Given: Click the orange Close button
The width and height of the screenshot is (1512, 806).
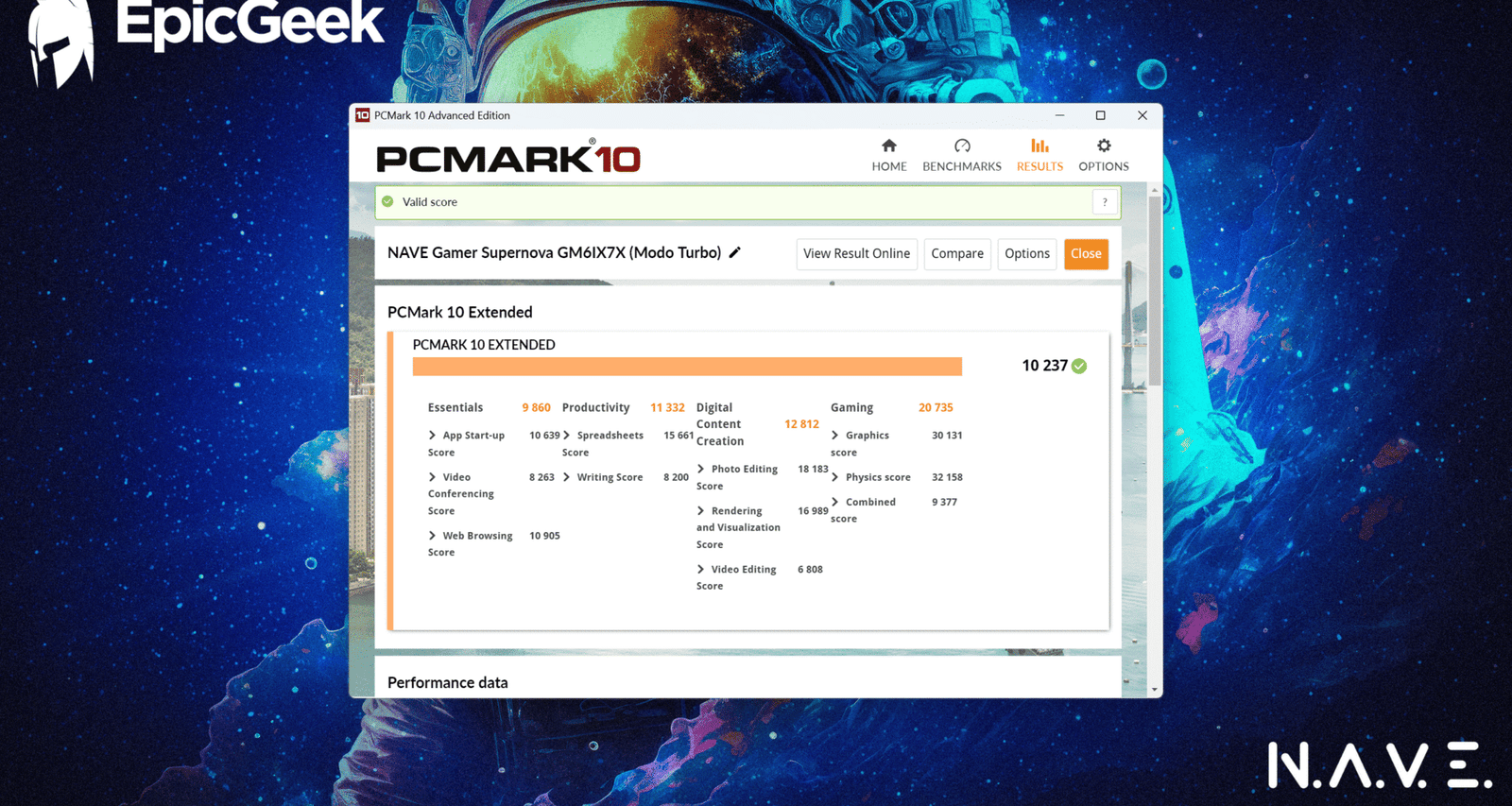Looking at the screenshot, I should pyautogui.click(x=1086, y=253).
